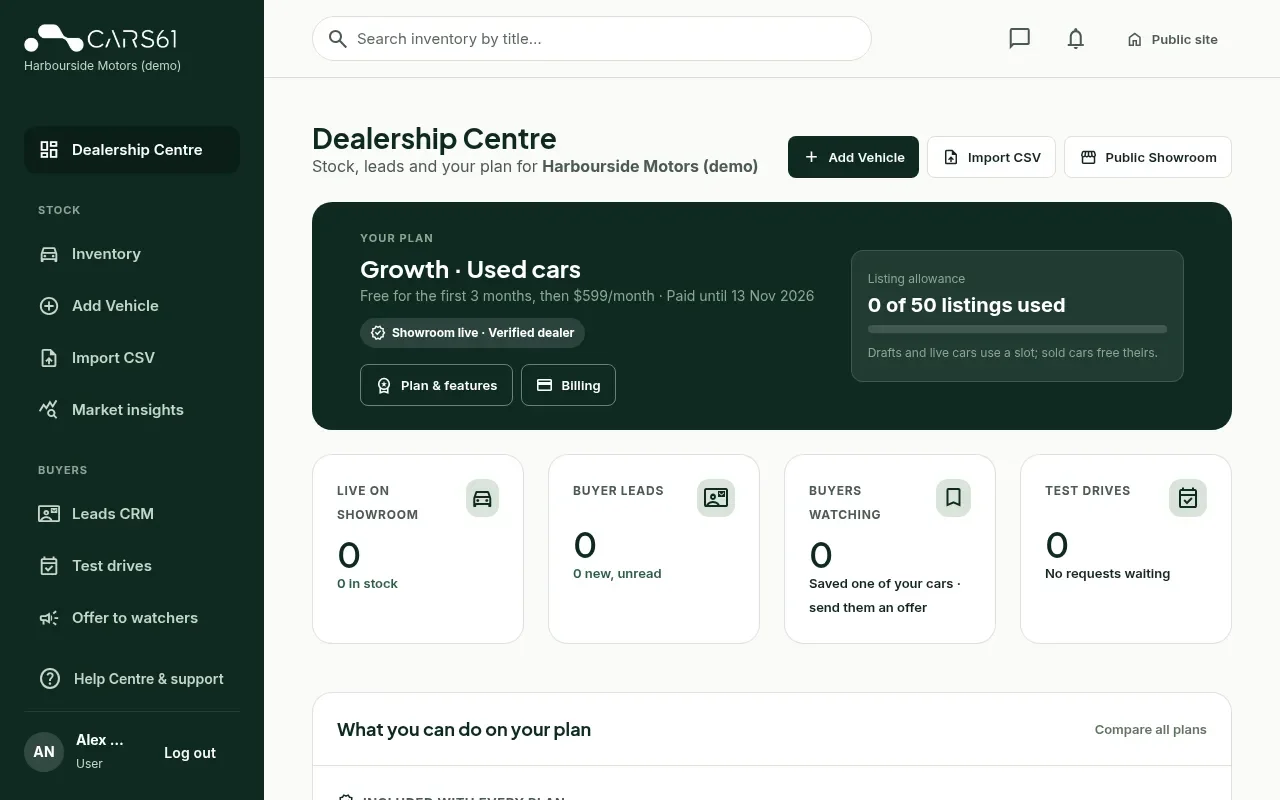1280x800 pixels.
Task: Click the CARS61 logo
Action: 101,39
